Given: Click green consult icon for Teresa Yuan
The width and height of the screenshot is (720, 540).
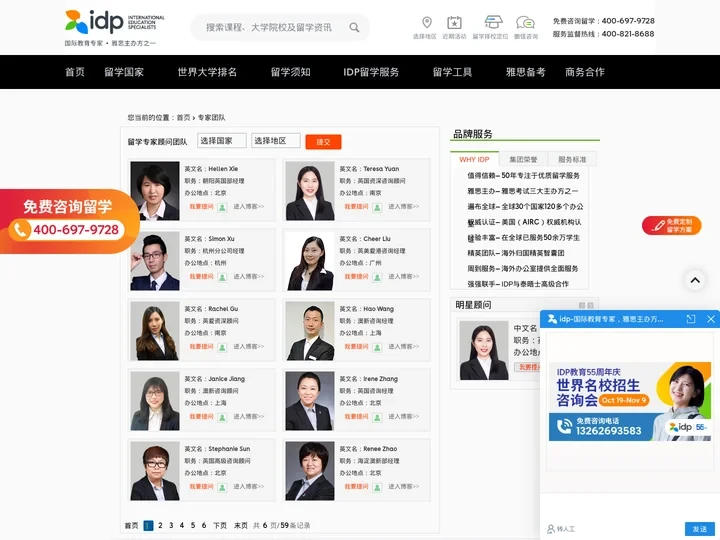Looking at the screenshot, I should point(377,208).
